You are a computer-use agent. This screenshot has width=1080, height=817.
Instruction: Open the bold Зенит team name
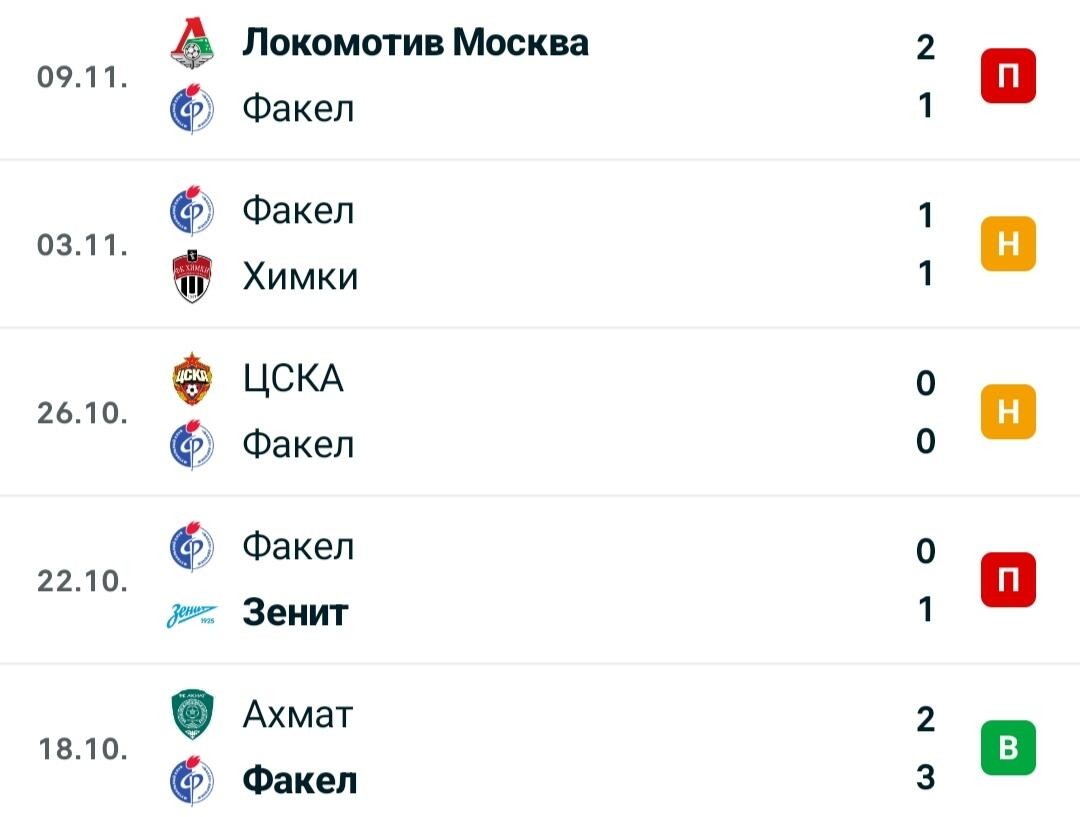coord(295,612)
